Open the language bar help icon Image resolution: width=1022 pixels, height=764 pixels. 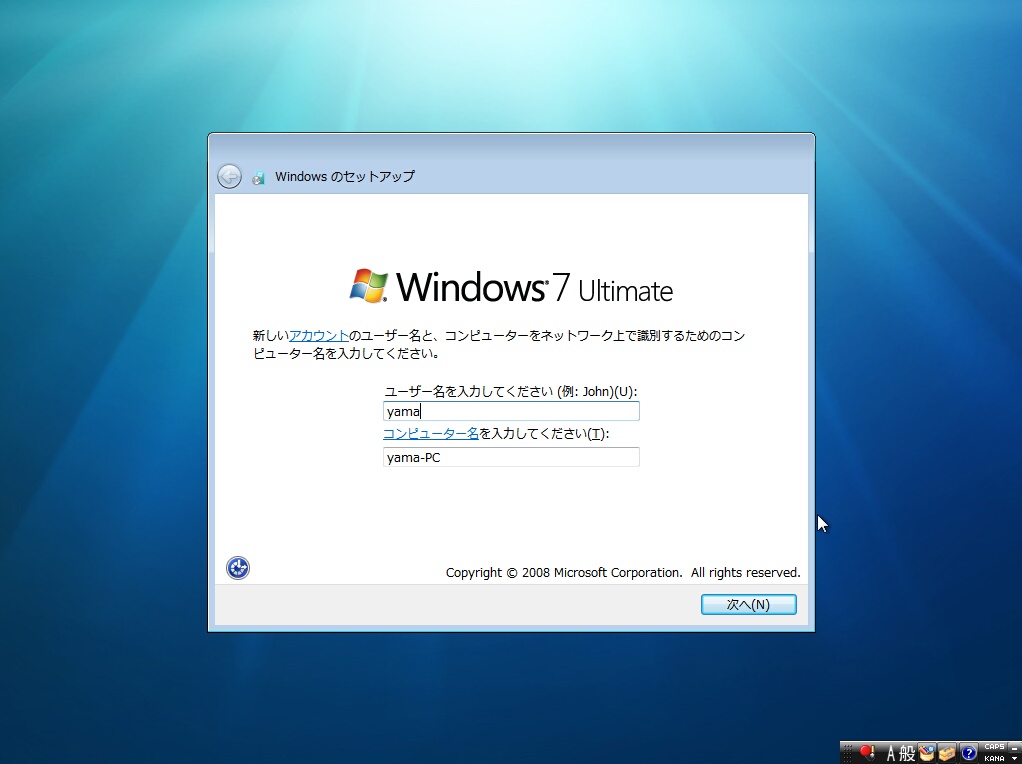coord(969,753)
